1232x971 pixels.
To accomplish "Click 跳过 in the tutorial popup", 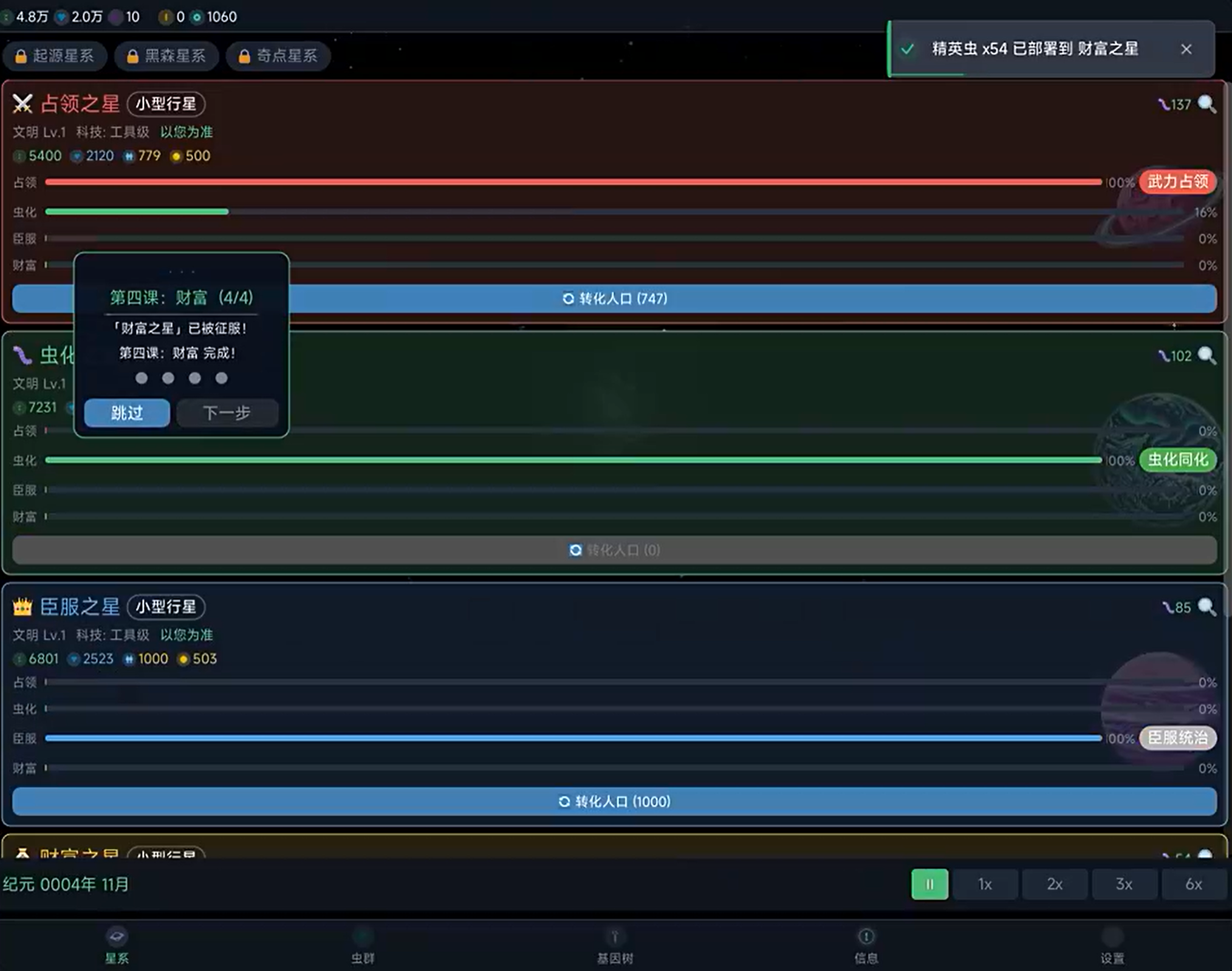I will tap(127, 413).
